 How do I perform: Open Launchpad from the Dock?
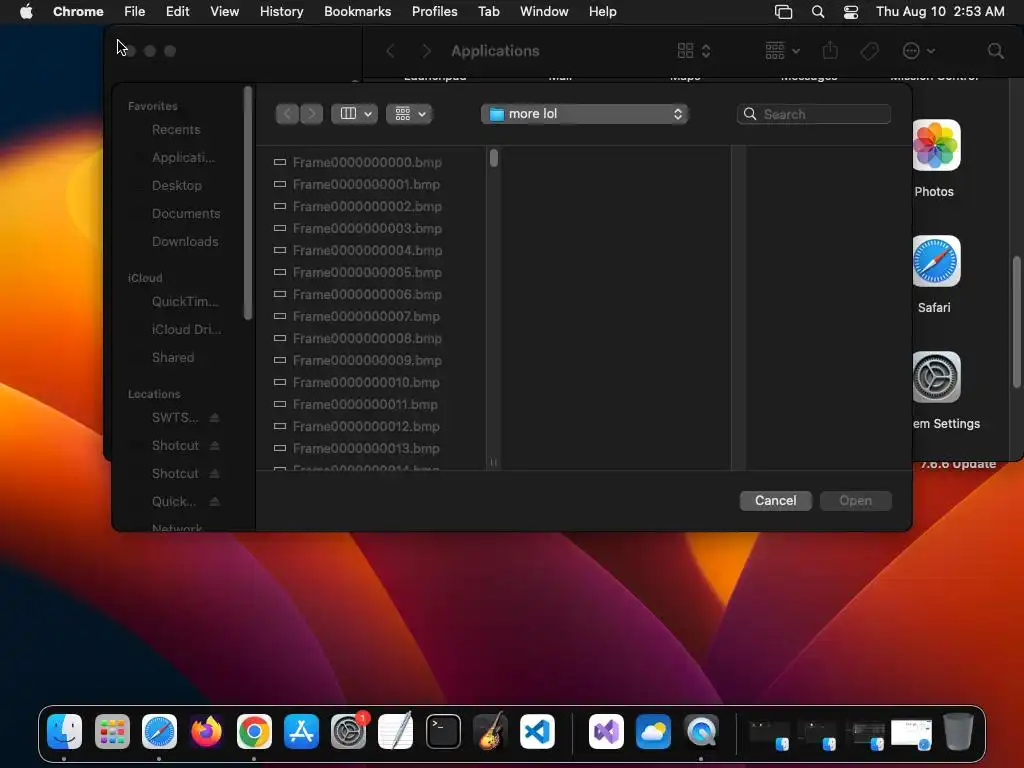click(x=112, y=731)
